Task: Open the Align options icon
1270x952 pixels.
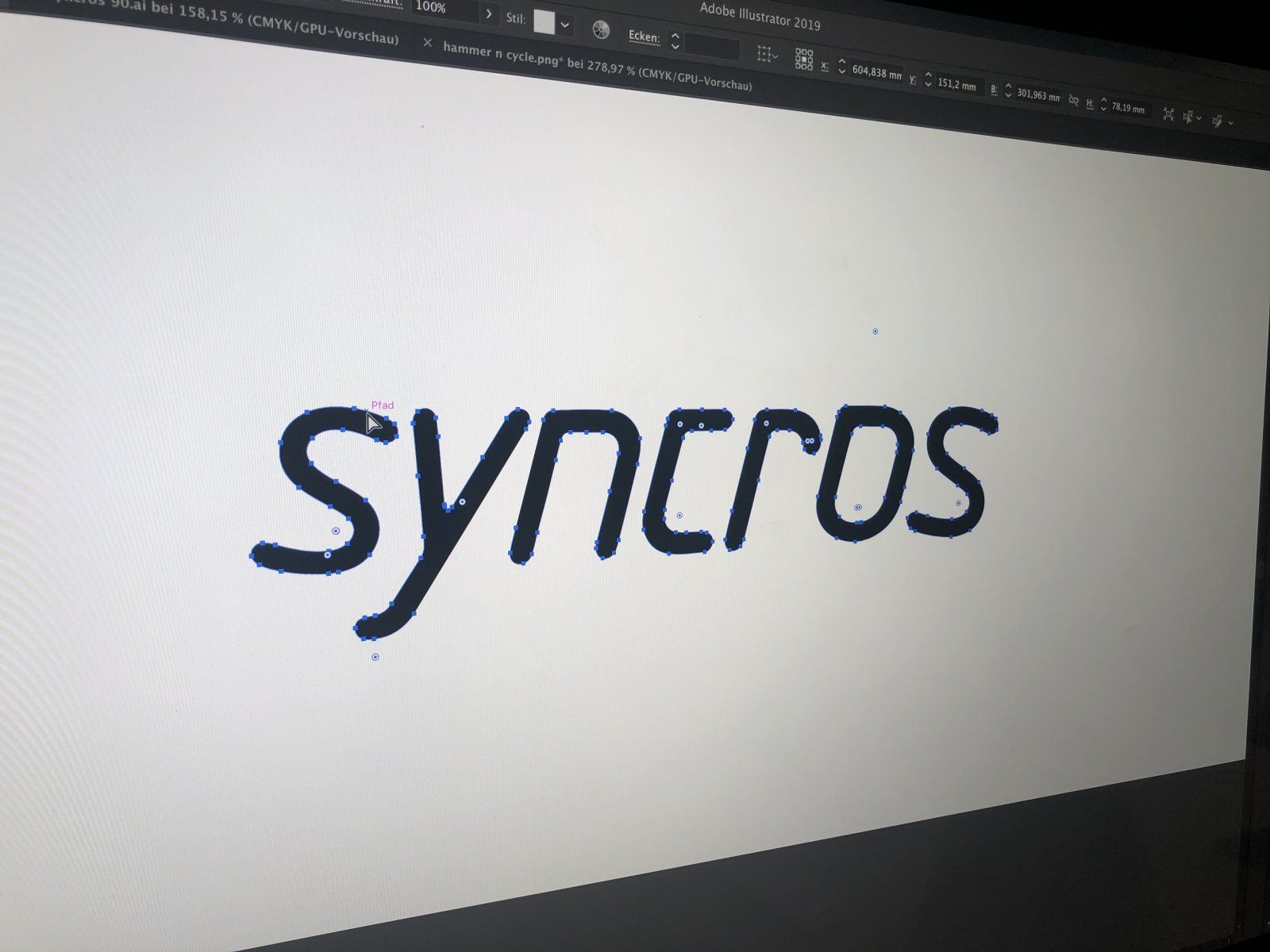Action: point(766,54)
